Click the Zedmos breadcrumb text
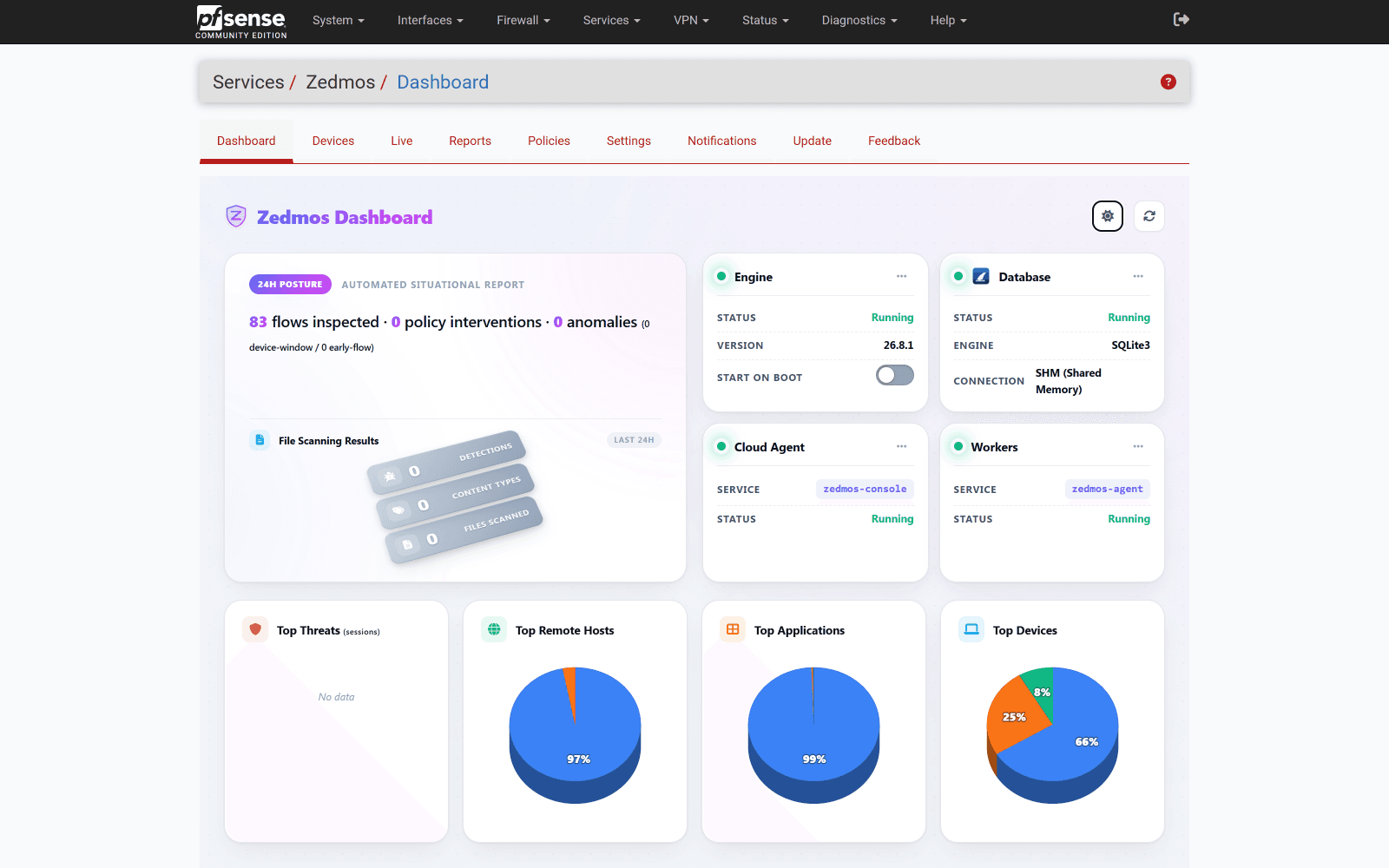This screenshot has height=868, width=1389. pos(340,82)
